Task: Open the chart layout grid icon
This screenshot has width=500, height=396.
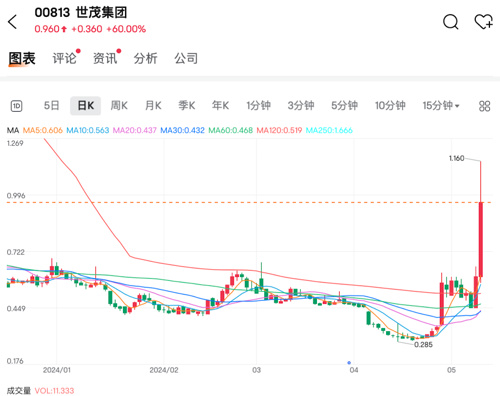Action: [x=484, y=106]
